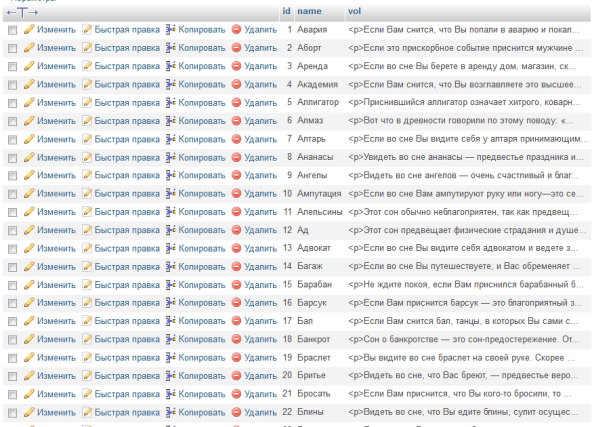Click Копировать link for row Ангелы
The height and width of the screenshot is (427, 592).
(202, 176)
